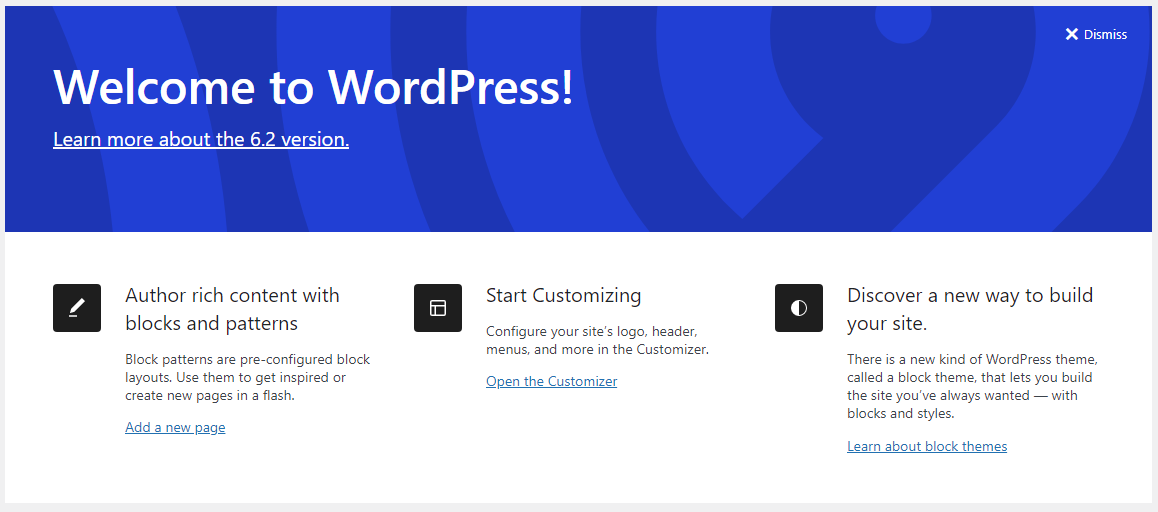Viewport: 1158px width, 512px height.
Task: Visit the Learn about block themes link
Action: coord(927,446)
